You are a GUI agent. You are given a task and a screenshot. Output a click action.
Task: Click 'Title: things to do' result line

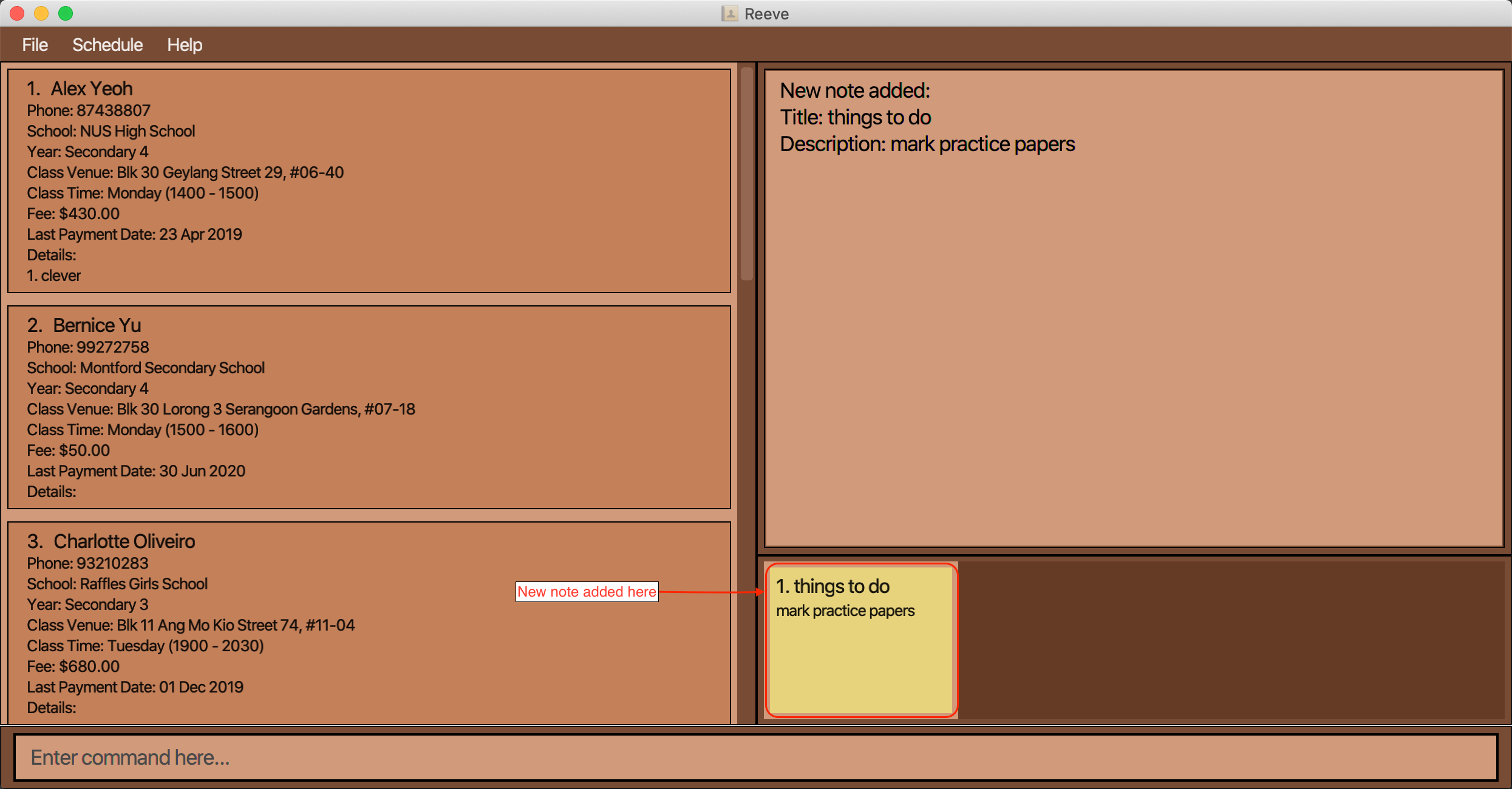856,117
